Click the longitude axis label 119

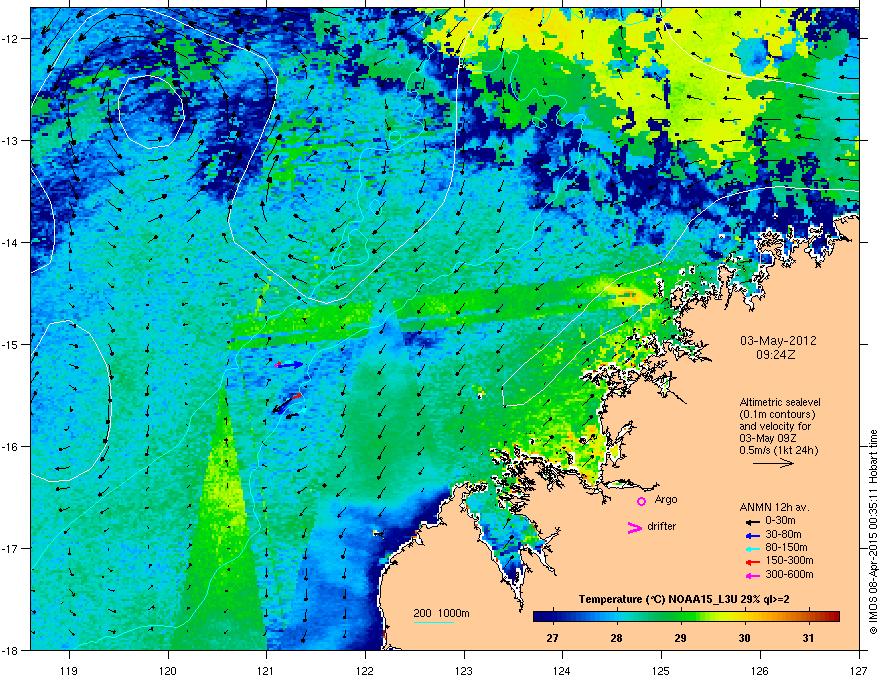pos(69,671)
